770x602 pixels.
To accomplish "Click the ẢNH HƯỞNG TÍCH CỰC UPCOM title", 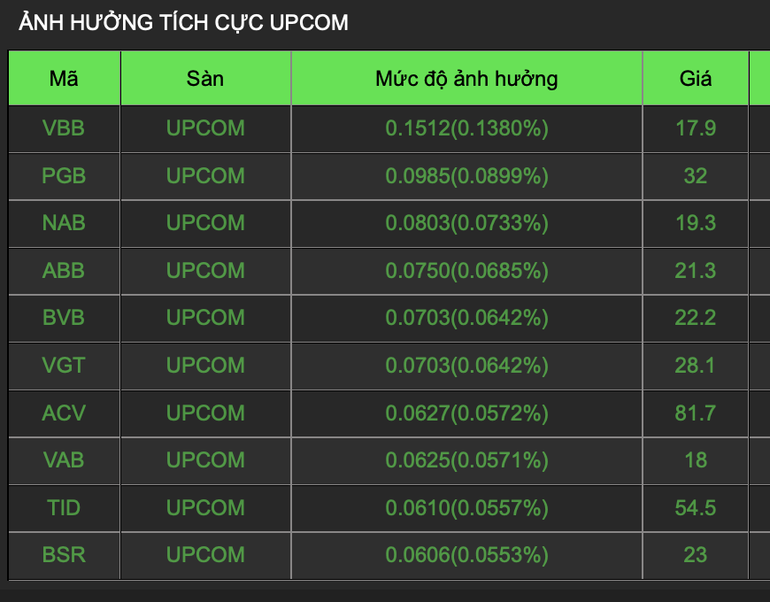I will pos(184,22).
